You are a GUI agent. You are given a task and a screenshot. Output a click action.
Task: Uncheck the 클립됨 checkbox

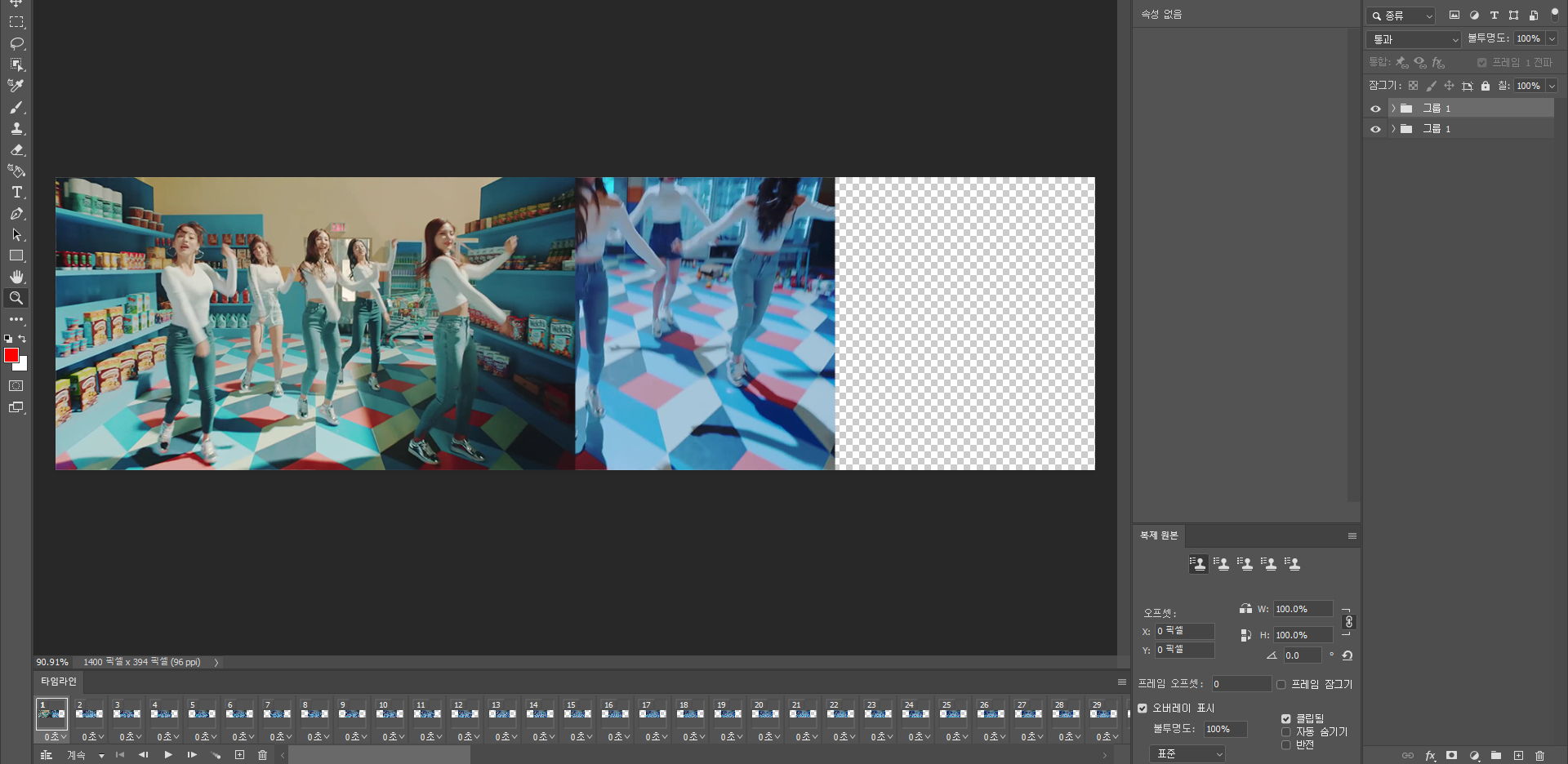[1285, 719]
